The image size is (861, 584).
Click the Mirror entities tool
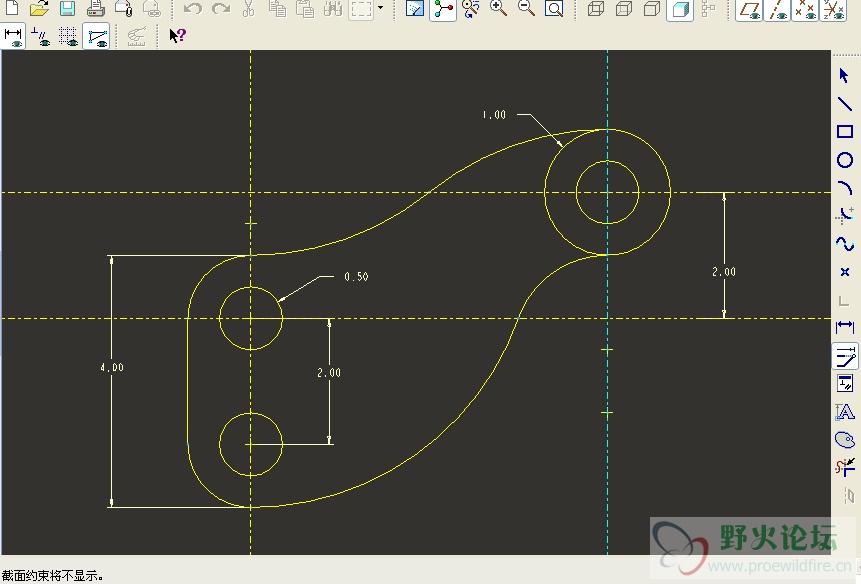[x=847, y=496]
